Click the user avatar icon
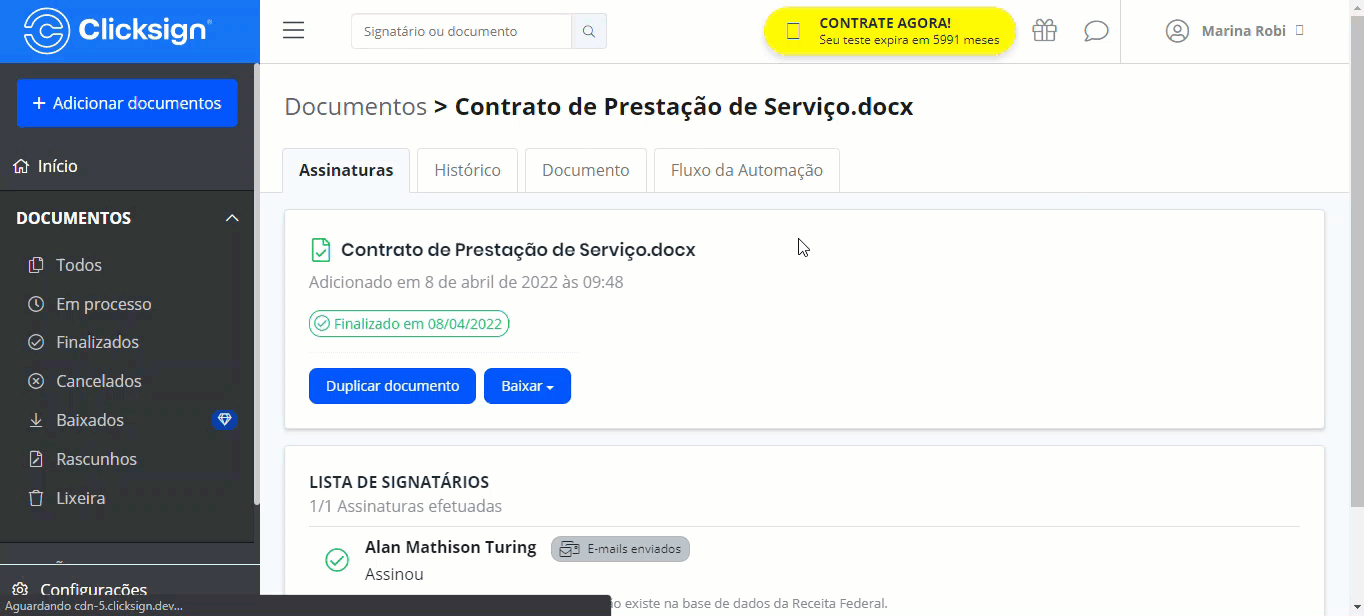Viewport: 1364px width, 616px height. (1177, 31)
